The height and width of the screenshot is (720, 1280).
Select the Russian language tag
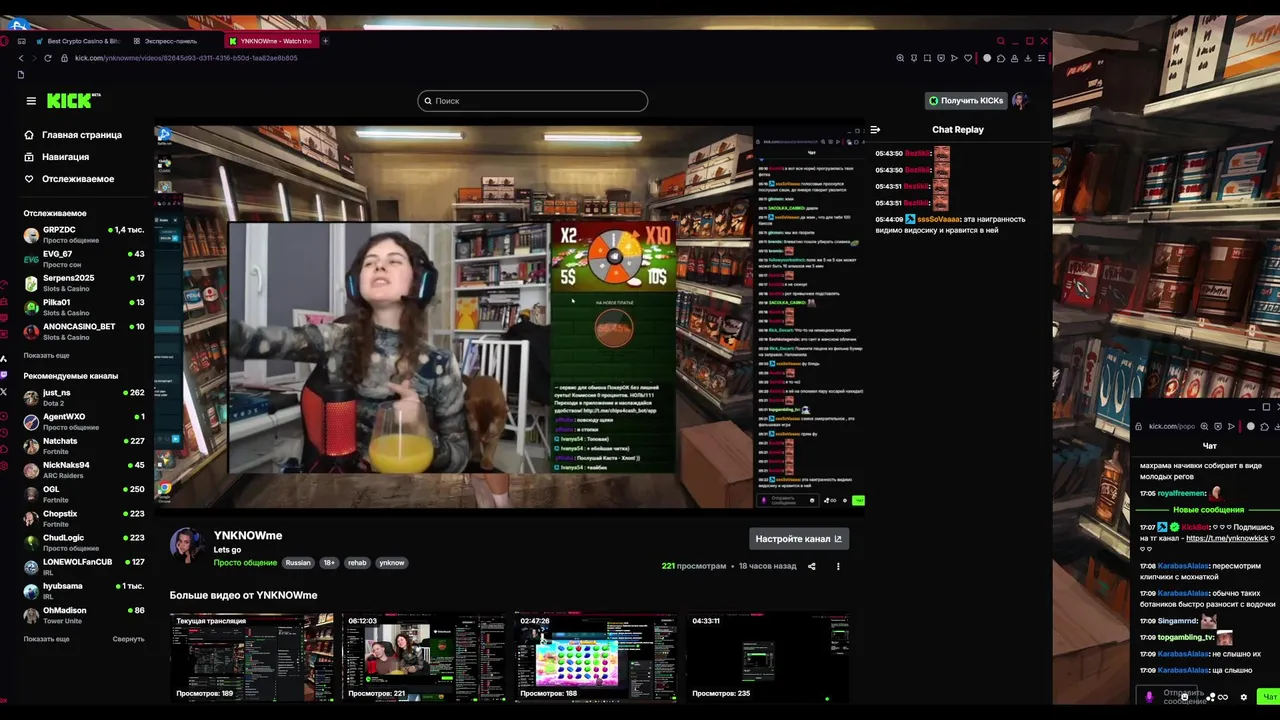298,563
